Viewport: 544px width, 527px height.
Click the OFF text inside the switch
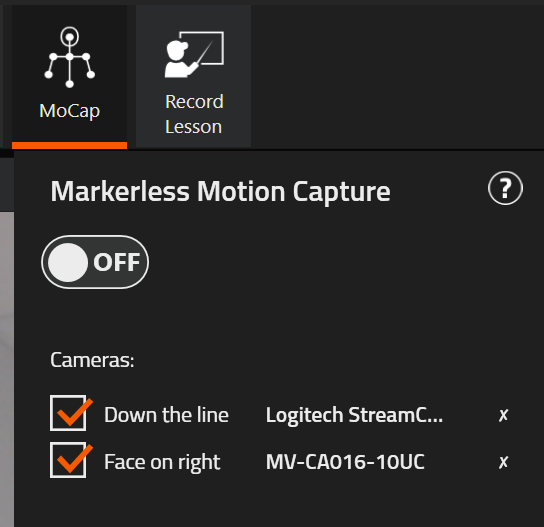pyautogui.click(x=117, y=262)
